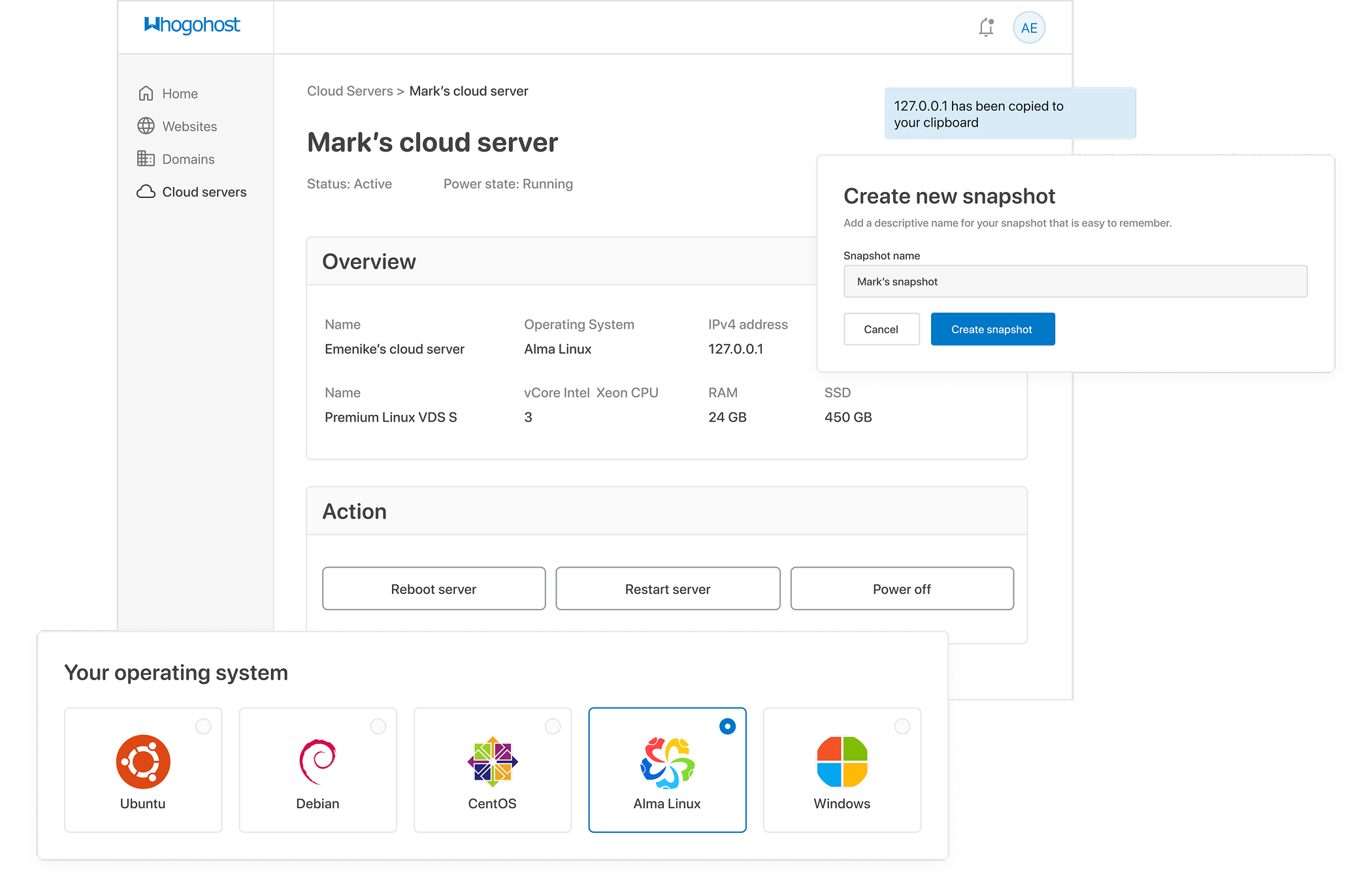
Task: Click the Snapshot name field
Action: pos(1075,282)
